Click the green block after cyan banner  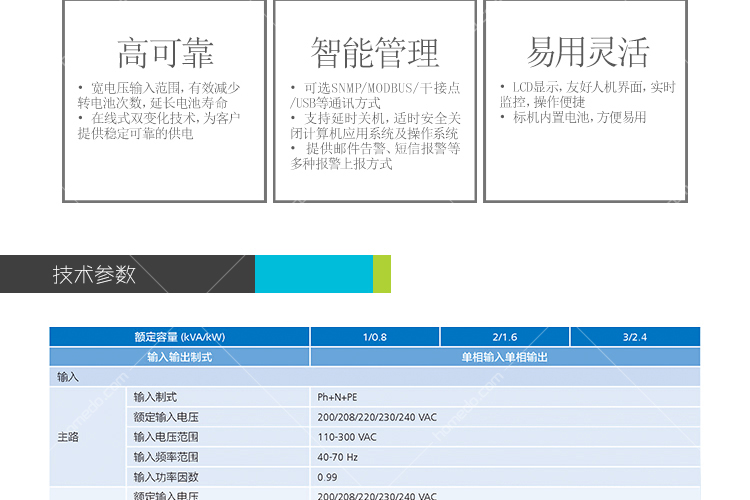382,274
